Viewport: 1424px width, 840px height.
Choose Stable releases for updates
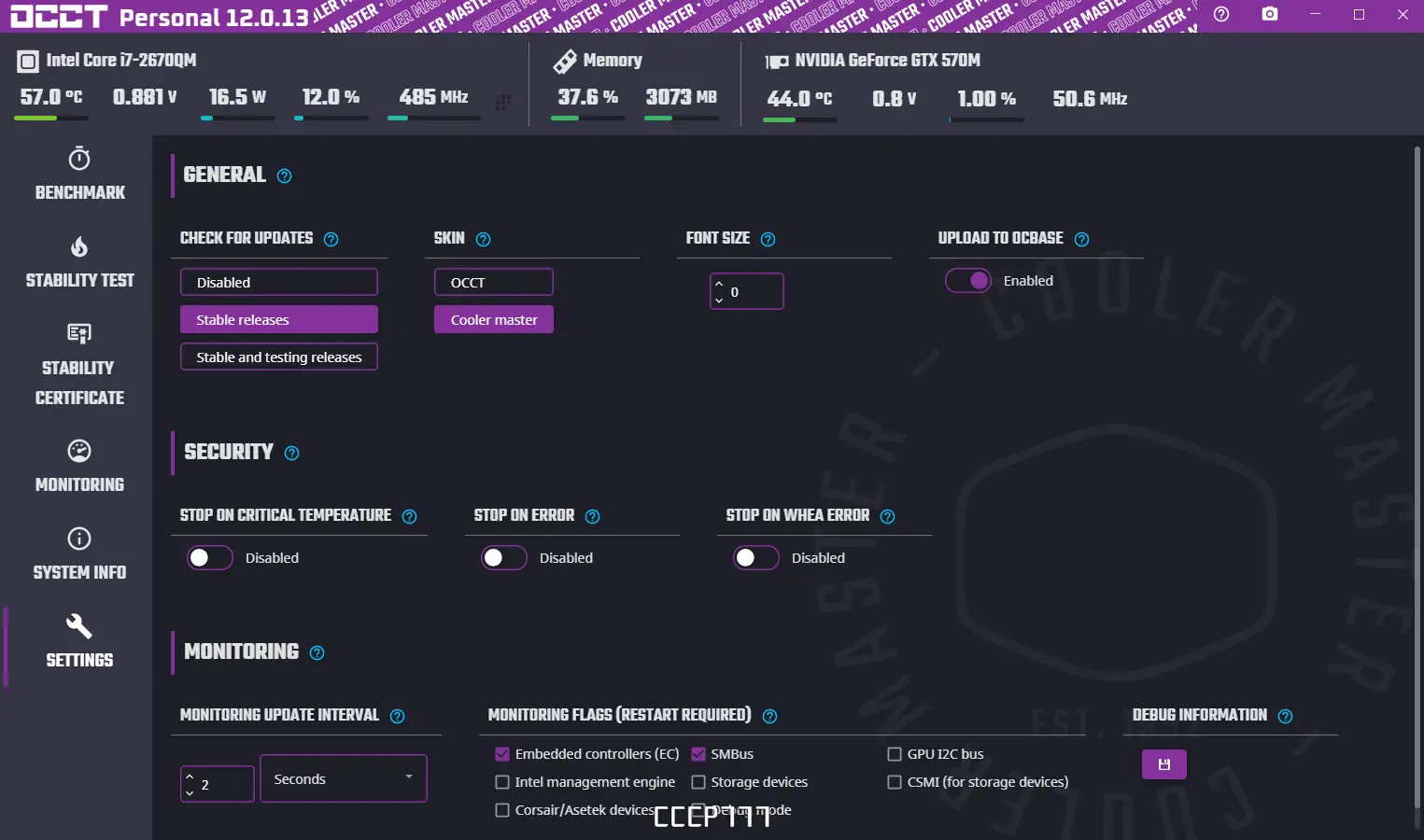pyautogui.click(x=279, y=319)
